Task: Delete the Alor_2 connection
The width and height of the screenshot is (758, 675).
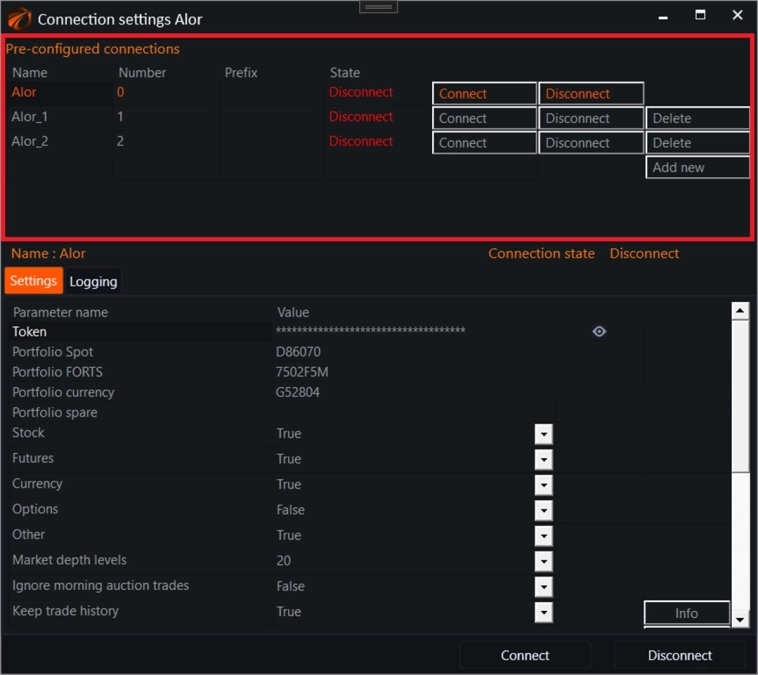Action: (x=697, y=143)
